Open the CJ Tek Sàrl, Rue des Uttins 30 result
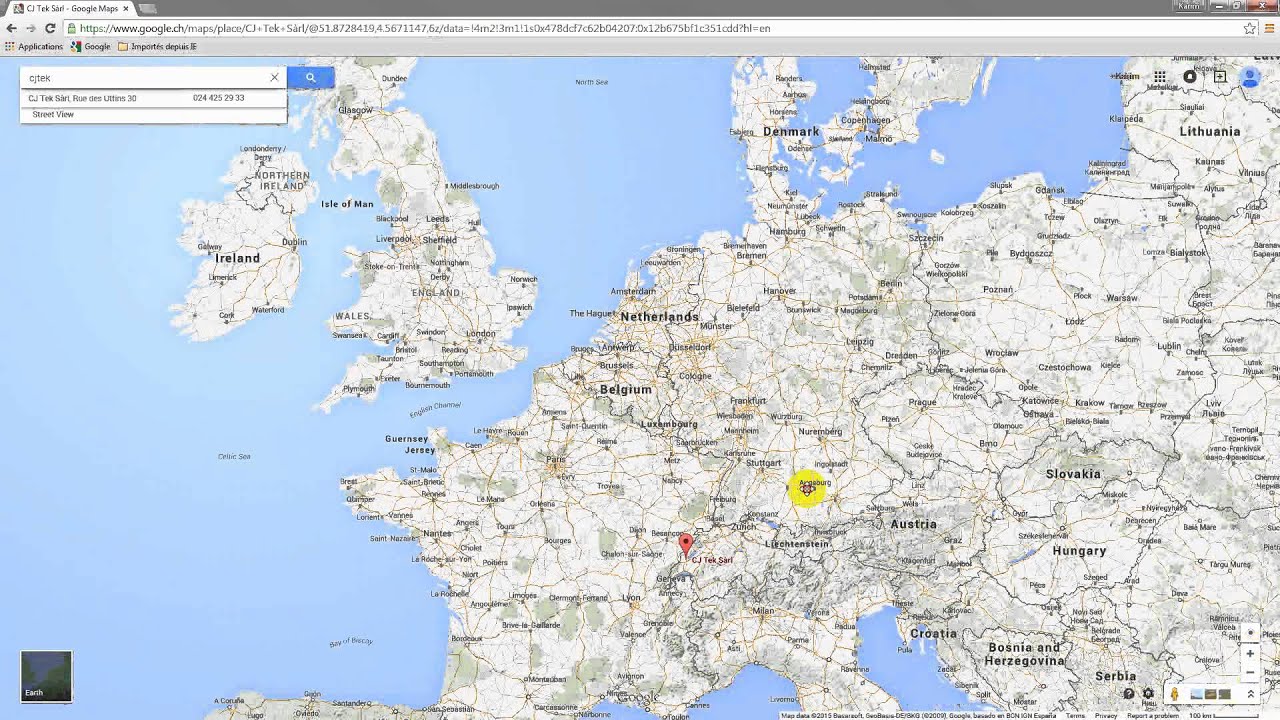The image size is (1280, 720). click(x=82, y=98)
